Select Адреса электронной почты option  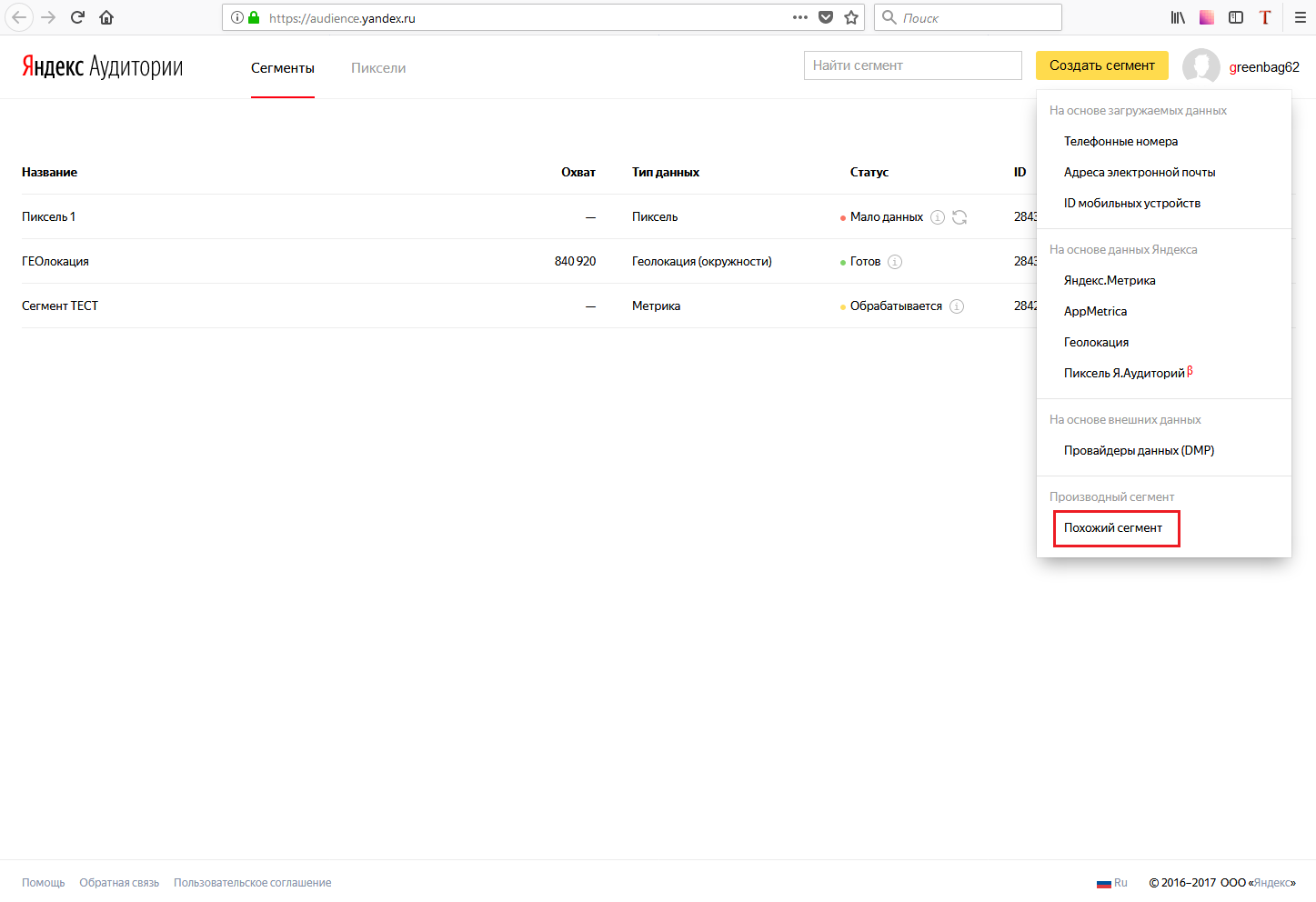(1140, 172)
